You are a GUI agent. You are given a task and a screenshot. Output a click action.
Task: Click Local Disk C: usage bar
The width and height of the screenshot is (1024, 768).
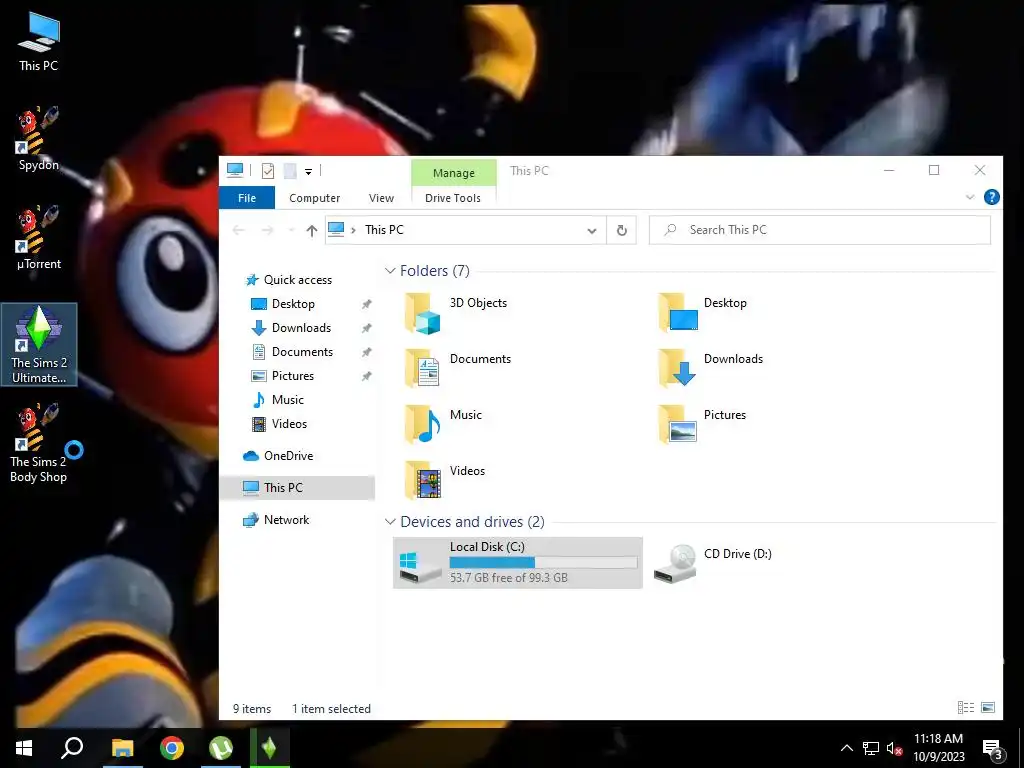pos(543,562)
